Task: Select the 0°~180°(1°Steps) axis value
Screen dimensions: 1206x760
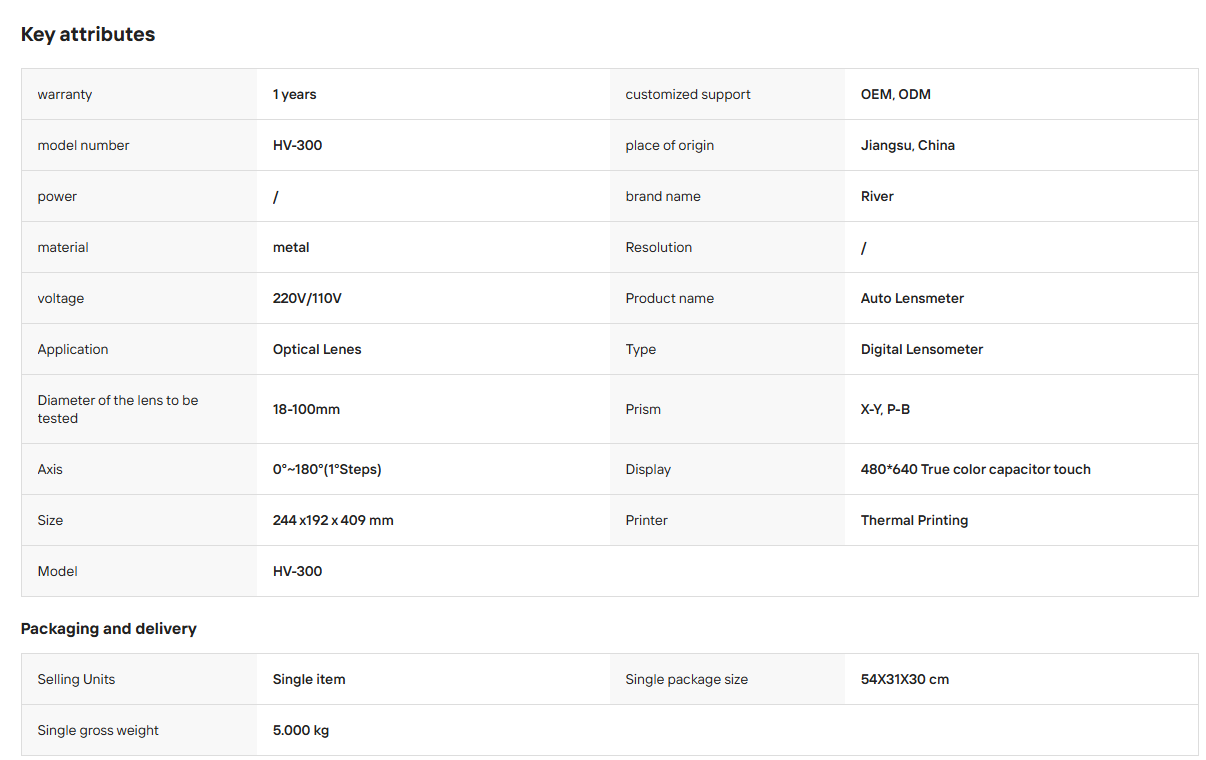Action: coord(327,469)
